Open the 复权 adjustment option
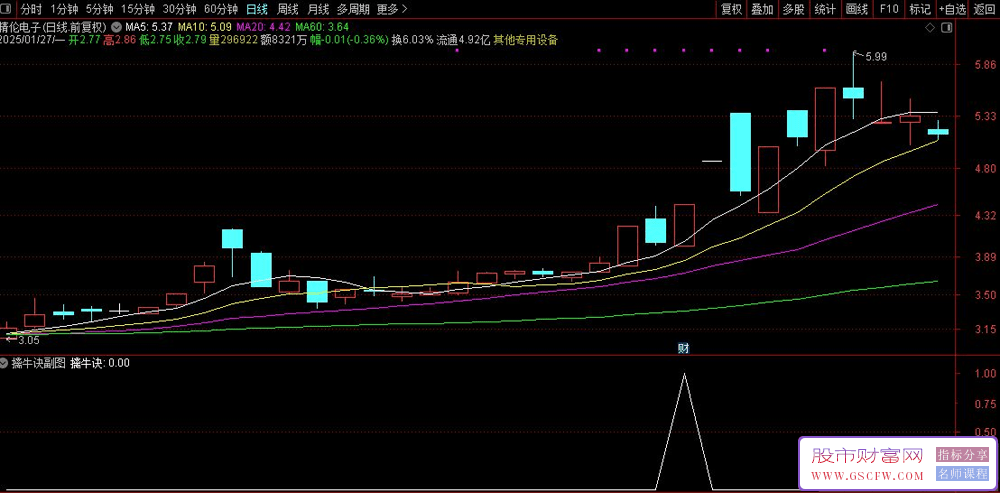The image size is (1000, 493). coord(732,9)
